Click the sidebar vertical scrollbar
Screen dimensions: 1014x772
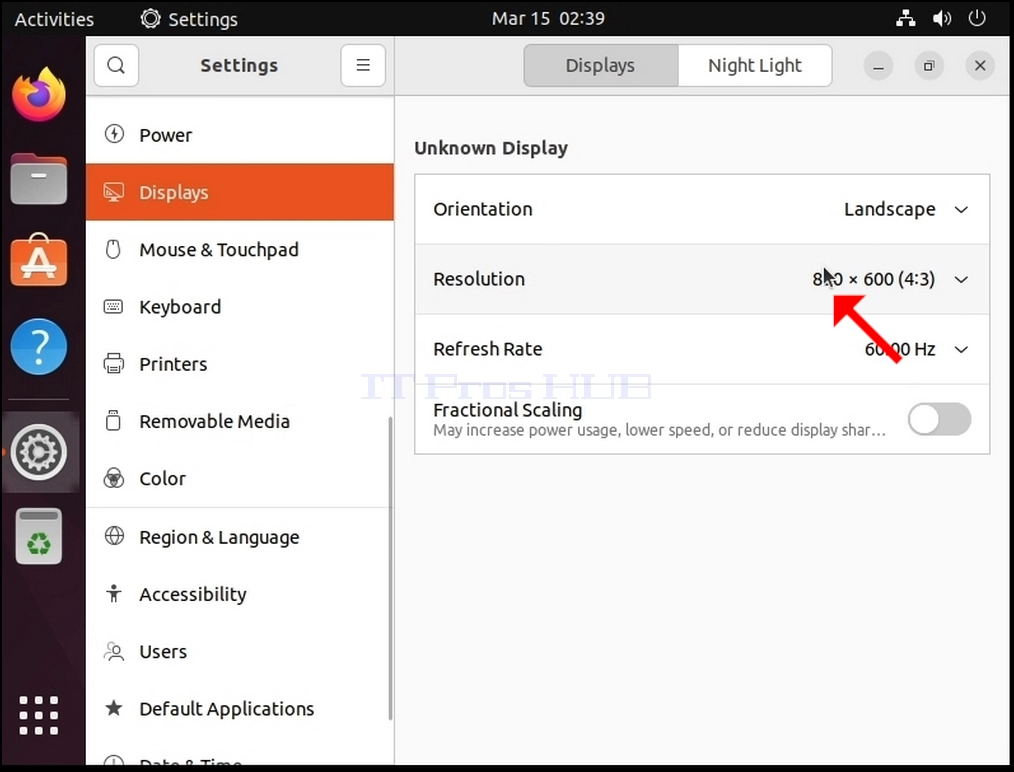click(390, 568)
